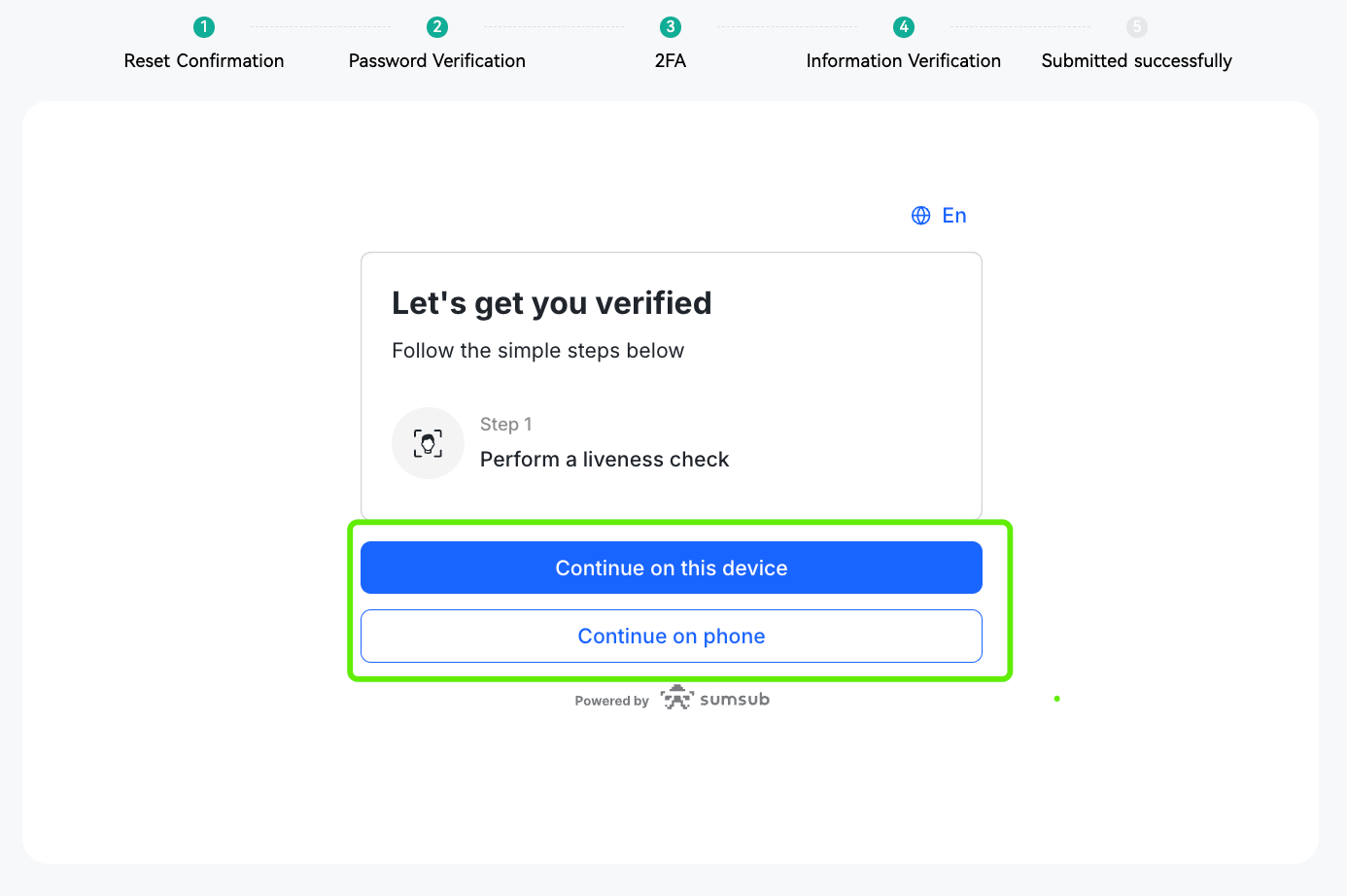
Task: Click the globe language icon
Action: pyautogui.click(x=920, y=216)
